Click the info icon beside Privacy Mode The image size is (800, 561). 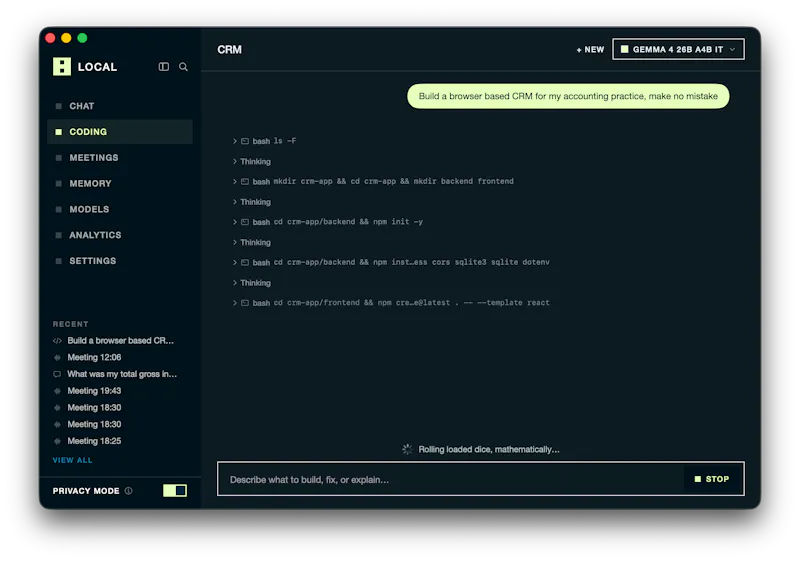[129, 491]
